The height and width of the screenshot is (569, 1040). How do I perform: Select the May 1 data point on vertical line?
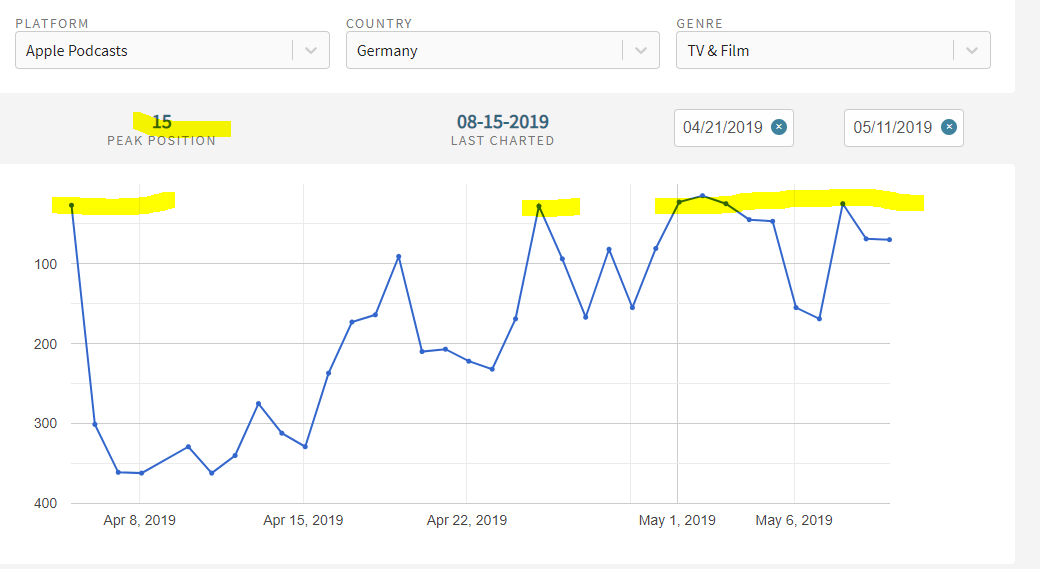click(x=679, y=202)
